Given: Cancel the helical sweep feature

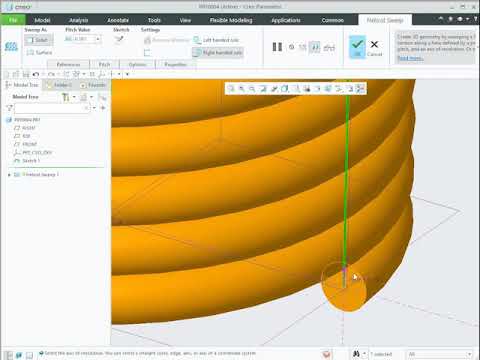Looking at the screenshot, I should tap(374, 48).
